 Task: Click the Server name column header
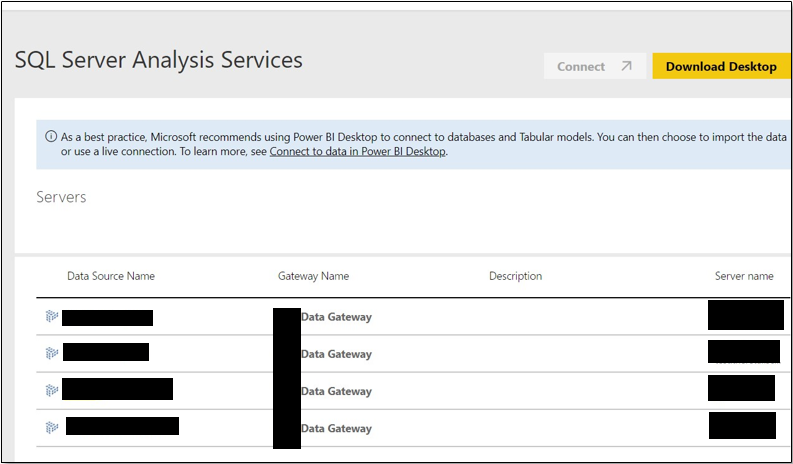coord(744,276)
